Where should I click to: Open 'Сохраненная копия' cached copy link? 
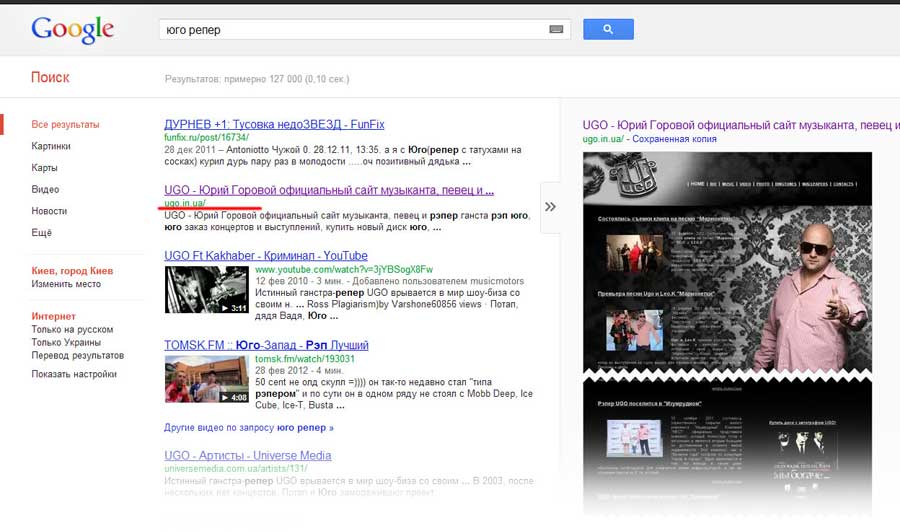(x=674, y=139)
